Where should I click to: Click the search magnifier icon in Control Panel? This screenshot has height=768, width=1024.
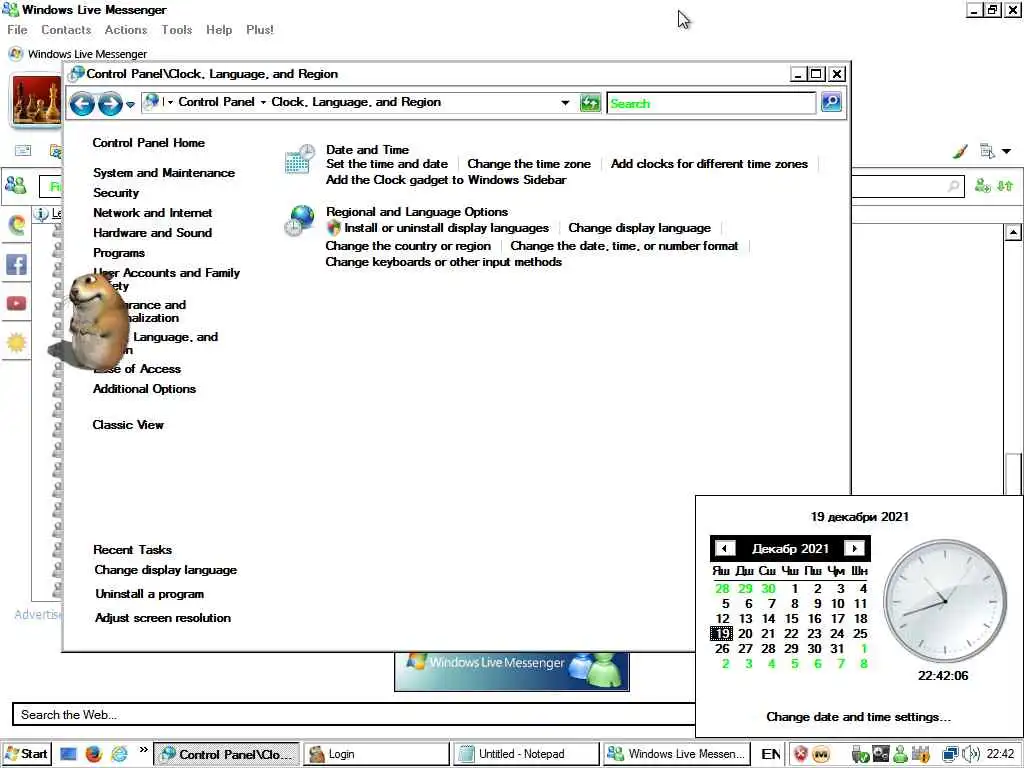pyautogui.click(x=831, y=102)
